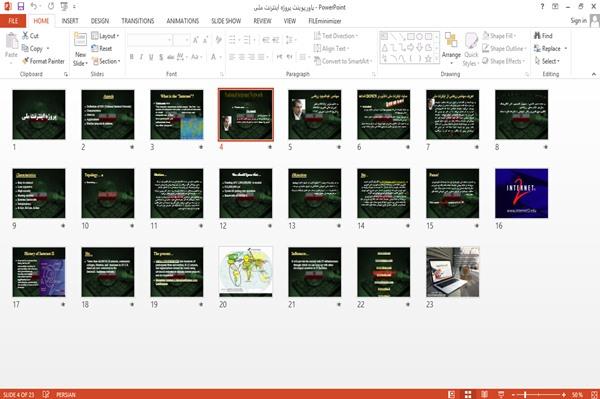
Task: Toggle center text alignment button
Action: click(241, 57)
